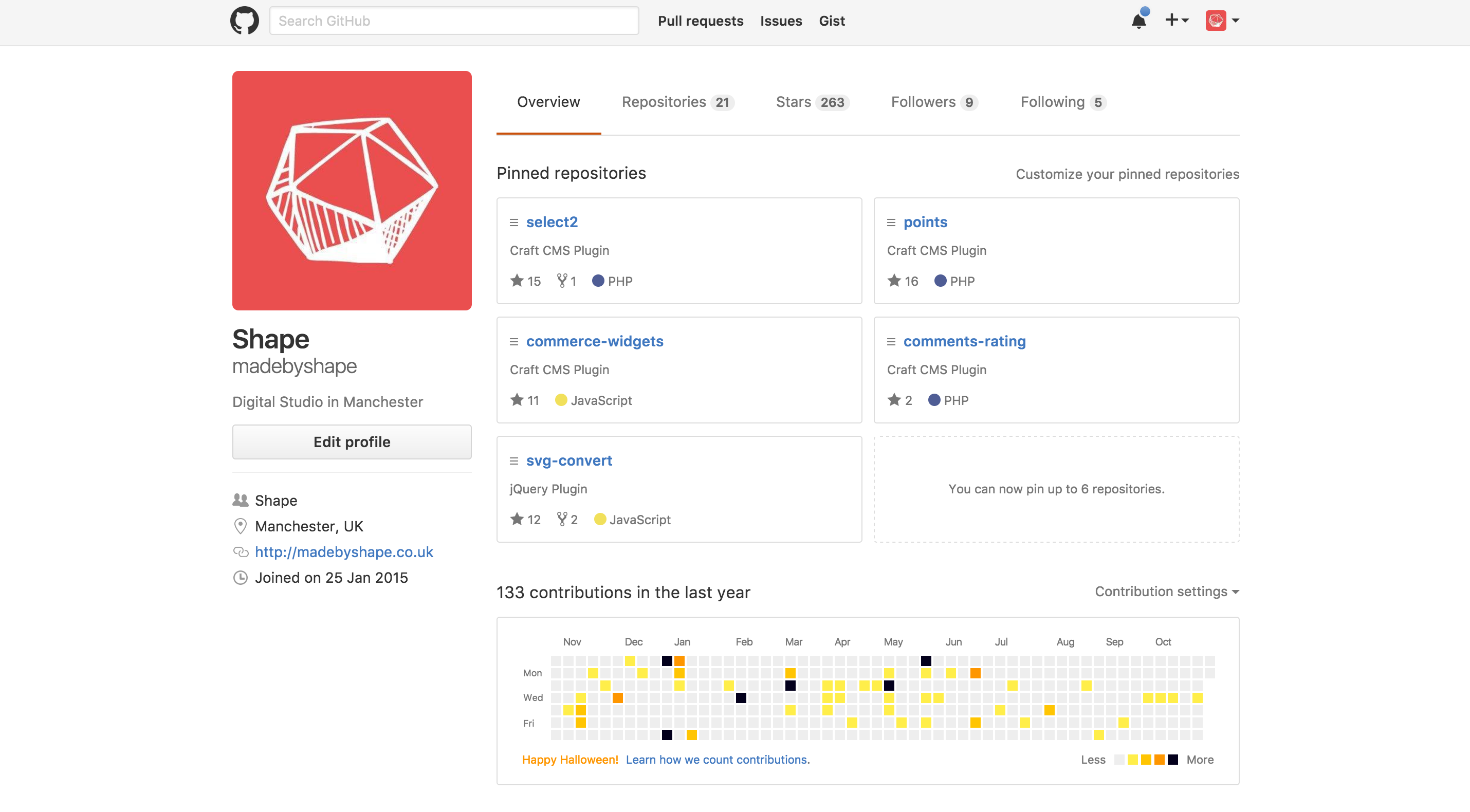Screen dimensions: 1470x812
Task: Expand the Contribution settings dropdown
Action: click(1167, 591)
